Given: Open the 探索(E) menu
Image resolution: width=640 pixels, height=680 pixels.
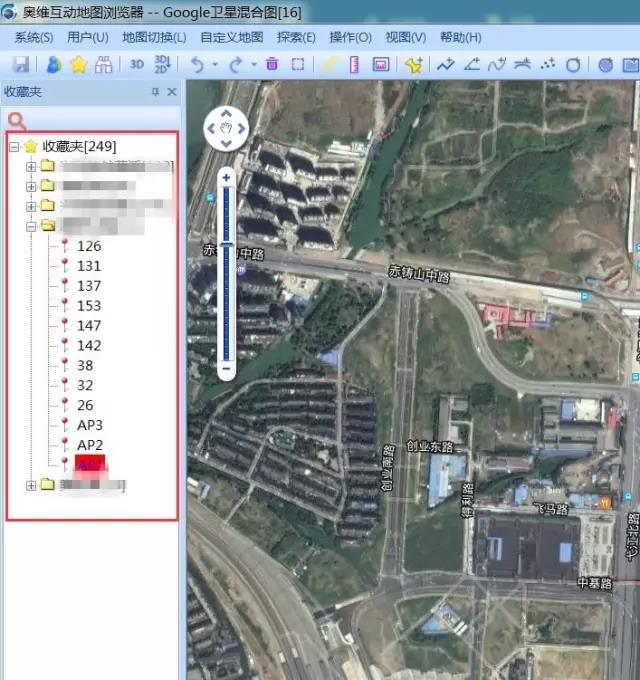Looking at the screenshot, I should pyautogui.click(x=296, y=37).
